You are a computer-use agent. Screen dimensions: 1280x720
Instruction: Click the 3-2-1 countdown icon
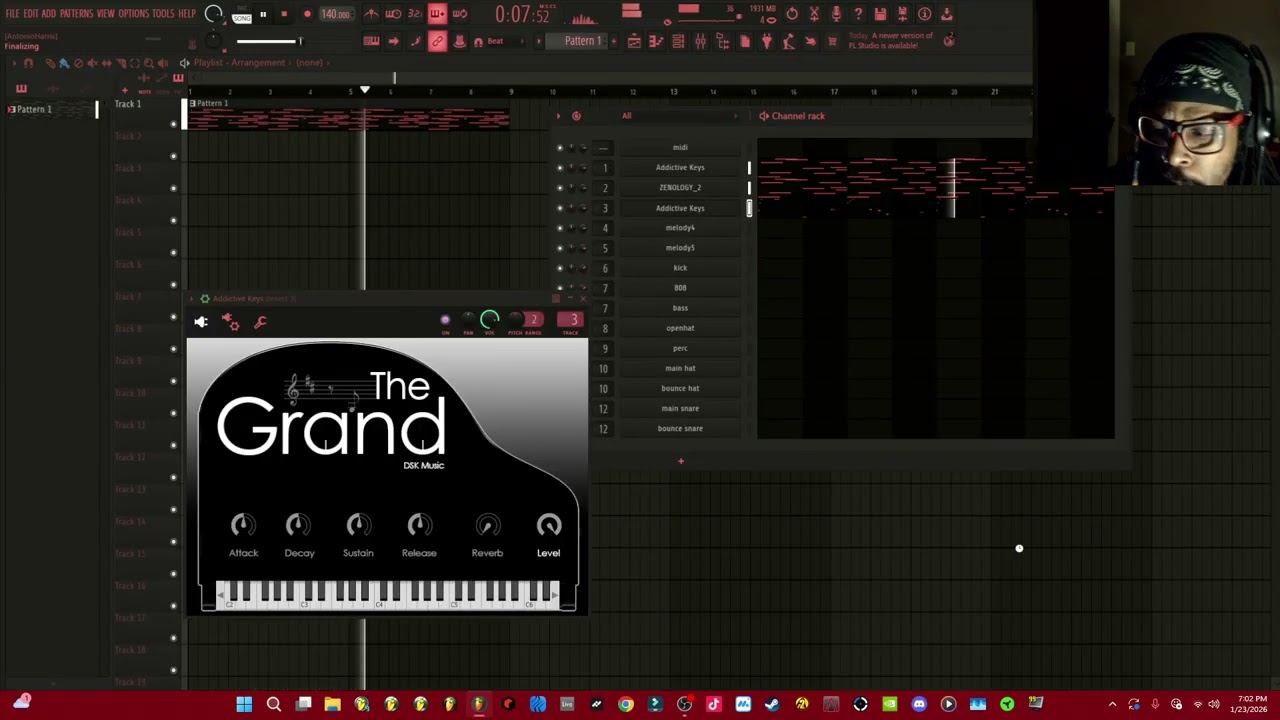tap(415, 14)
